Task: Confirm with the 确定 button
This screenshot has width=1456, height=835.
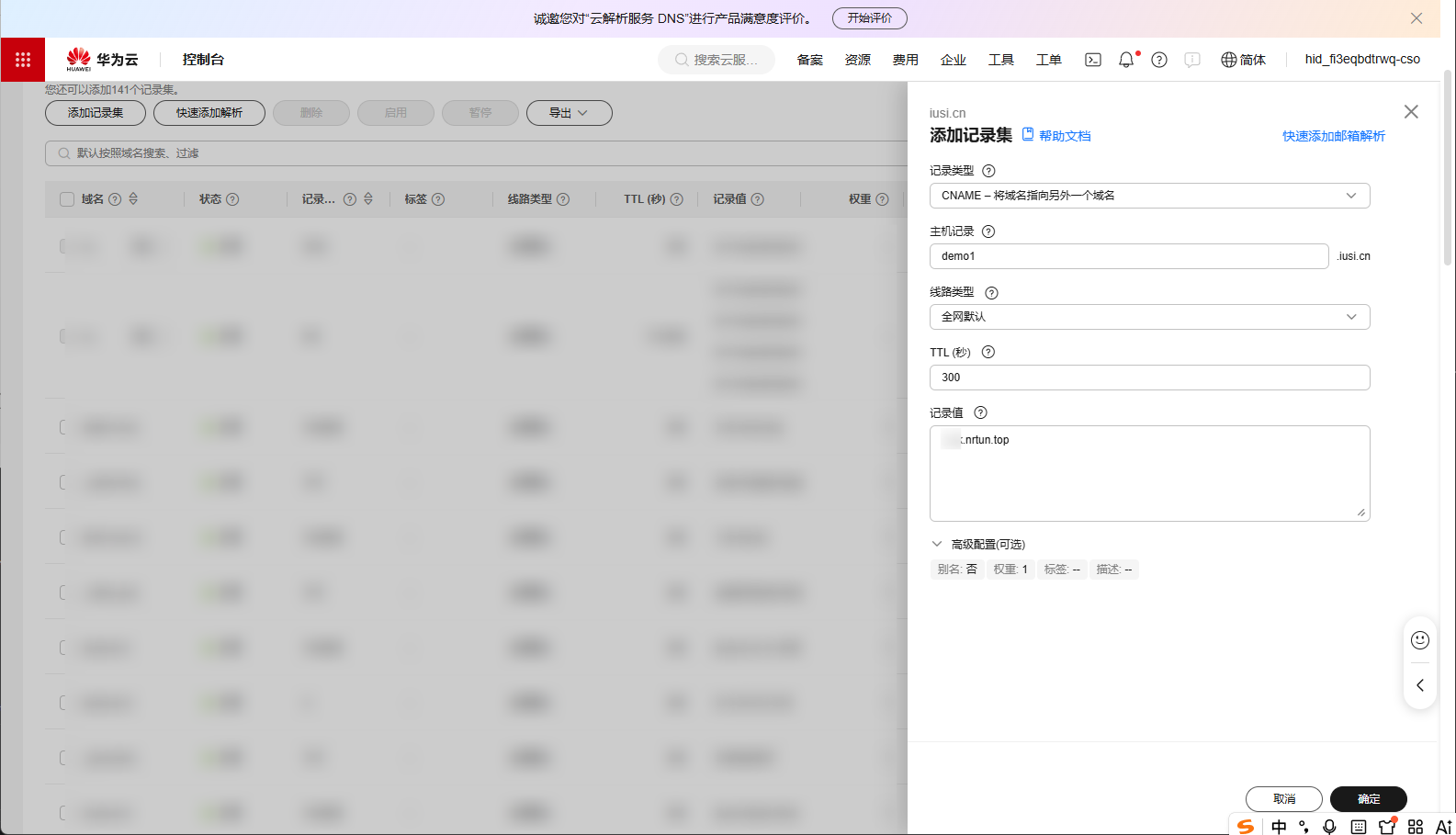Action: pos(1369,799)
